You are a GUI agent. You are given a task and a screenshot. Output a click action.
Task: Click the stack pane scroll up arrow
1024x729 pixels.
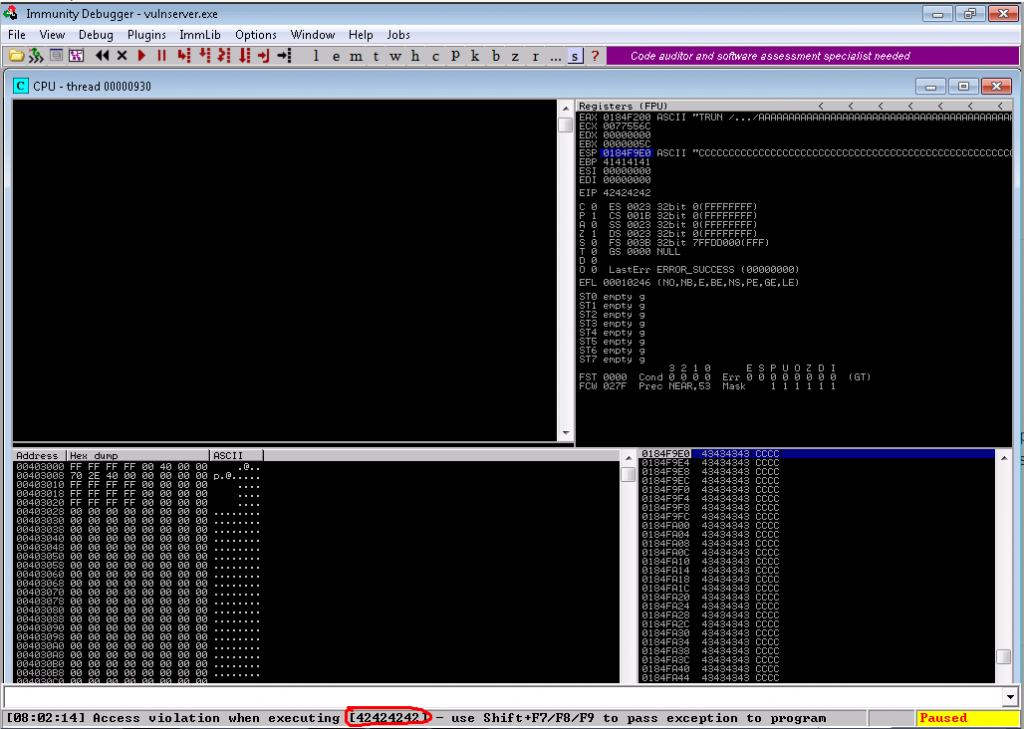tap(1004, 458)
